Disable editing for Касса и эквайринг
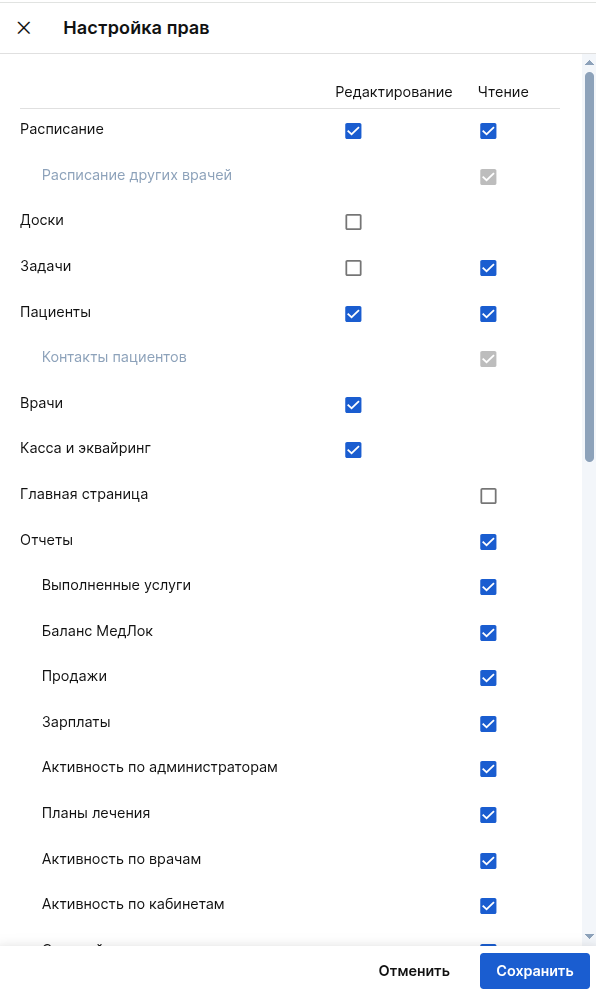The image size is (596, 996). pos(353,449)
